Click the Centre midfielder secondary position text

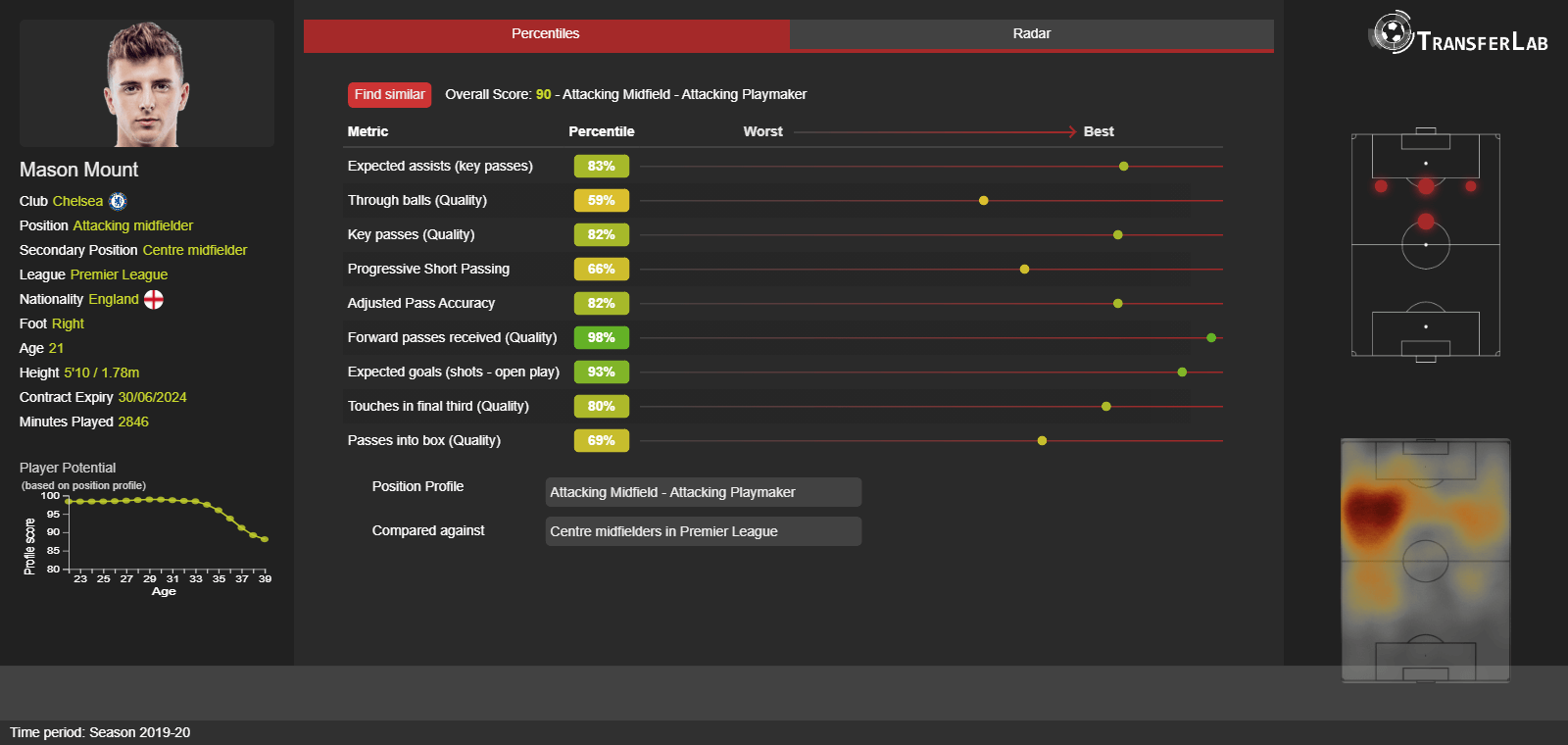pos(195,250)
